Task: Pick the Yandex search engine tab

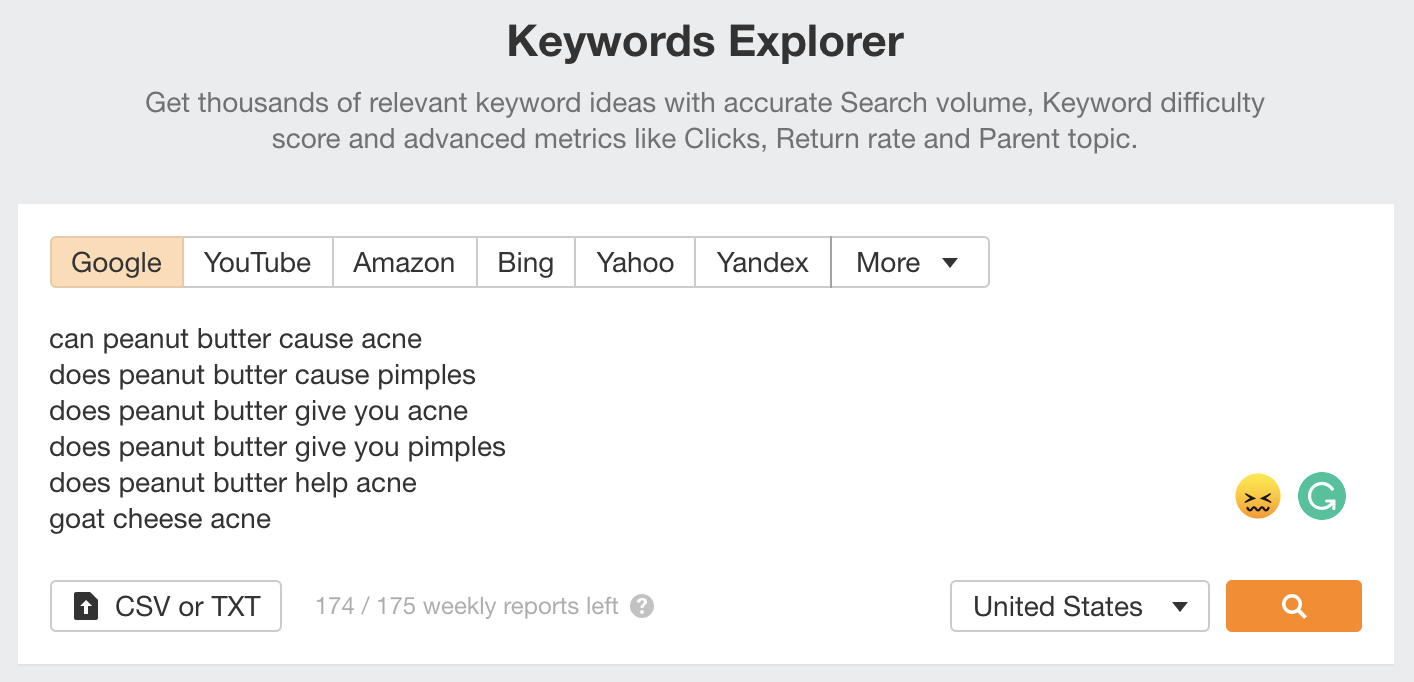Action: (x=762, y=262)
